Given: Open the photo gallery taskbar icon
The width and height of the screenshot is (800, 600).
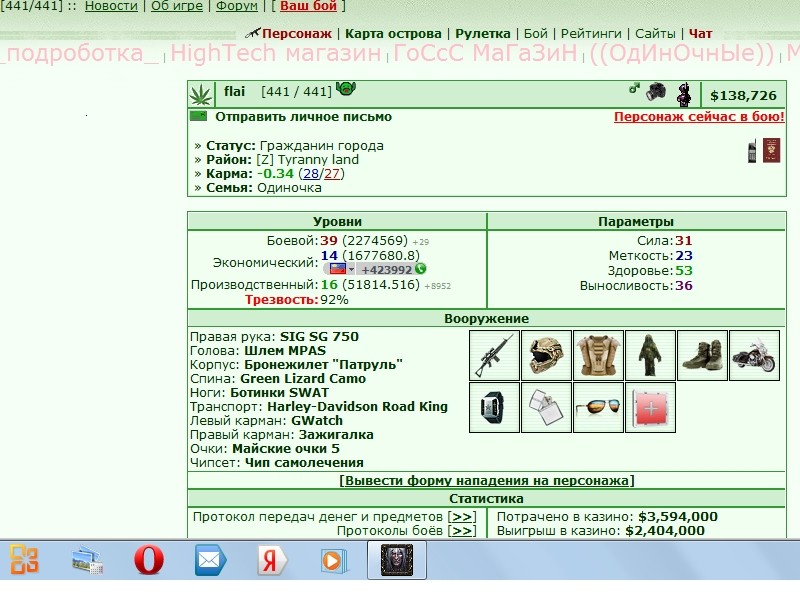Looking at the screenshot, I should [x=87, y=560].
